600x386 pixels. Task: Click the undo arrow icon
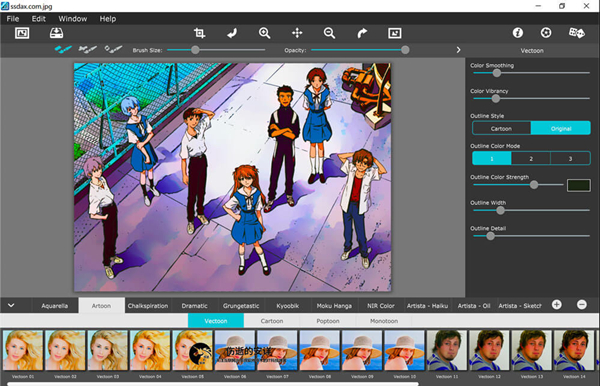pyautogui.click(x=232, y=33)
